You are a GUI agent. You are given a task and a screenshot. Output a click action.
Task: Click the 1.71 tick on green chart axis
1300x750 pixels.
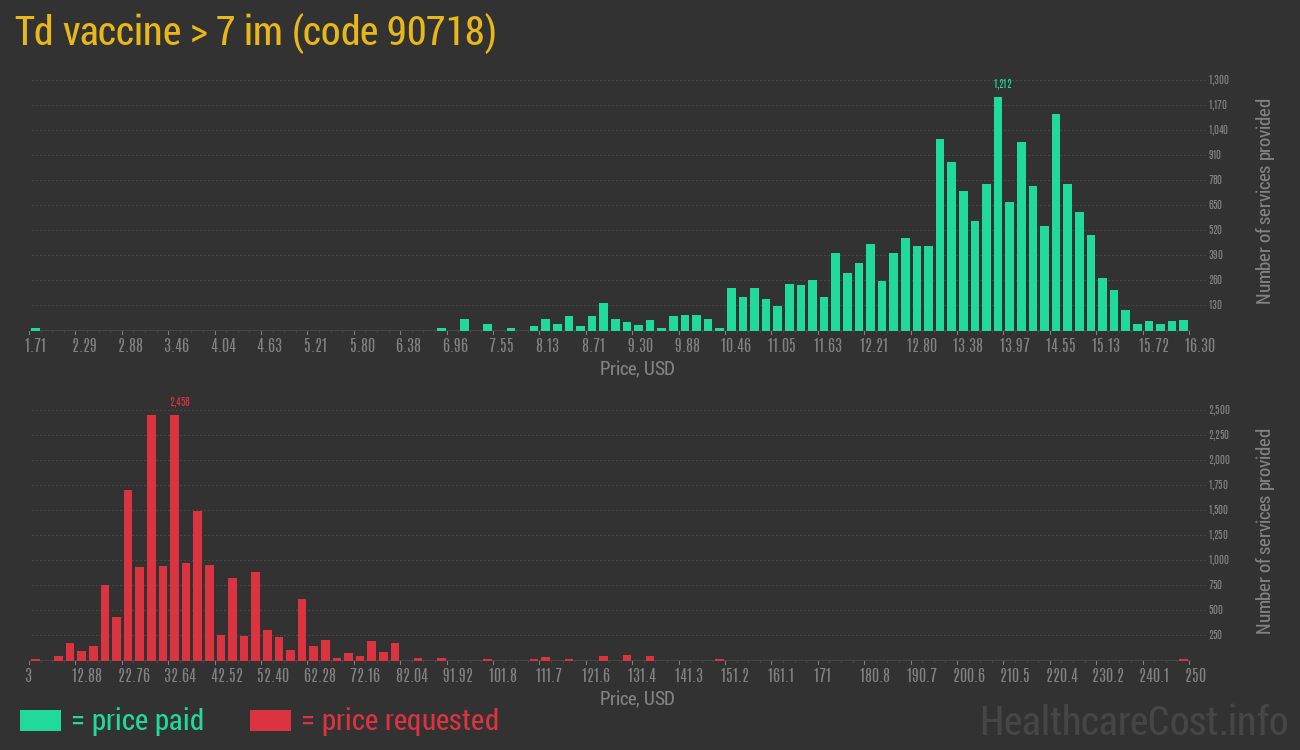point(35,346)
